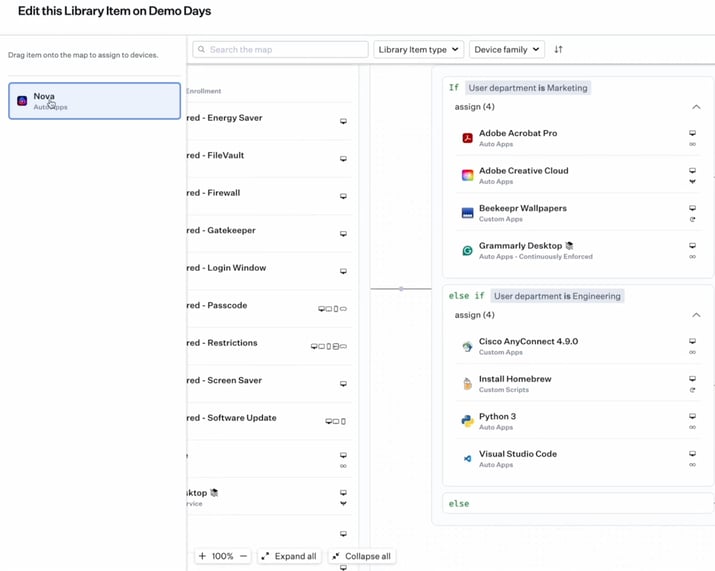Click the Visual Studio Code icon

[467, 459]
